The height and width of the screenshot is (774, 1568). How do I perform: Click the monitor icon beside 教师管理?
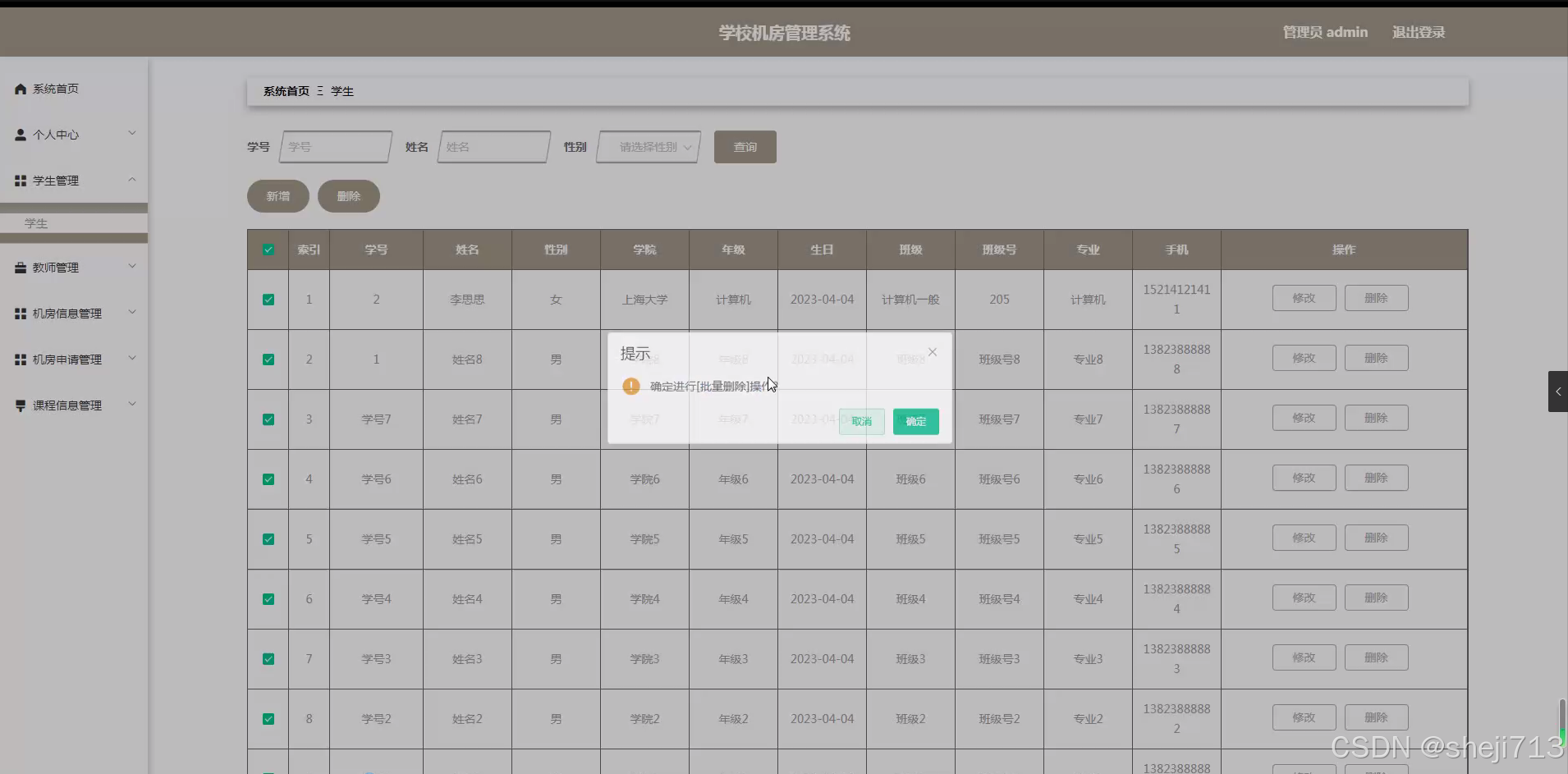click(x=21, y=266)
